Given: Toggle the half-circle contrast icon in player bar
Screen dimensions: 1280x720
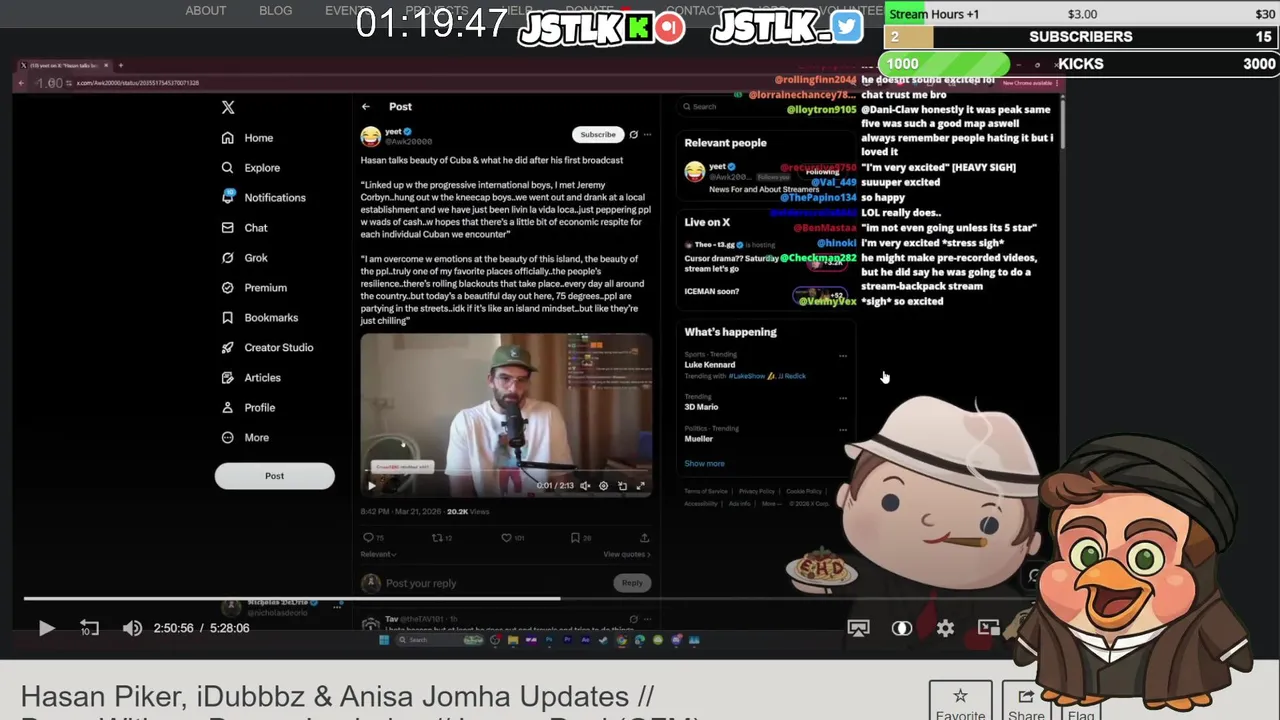Looking at the screenshot, I should click(901, 628).
